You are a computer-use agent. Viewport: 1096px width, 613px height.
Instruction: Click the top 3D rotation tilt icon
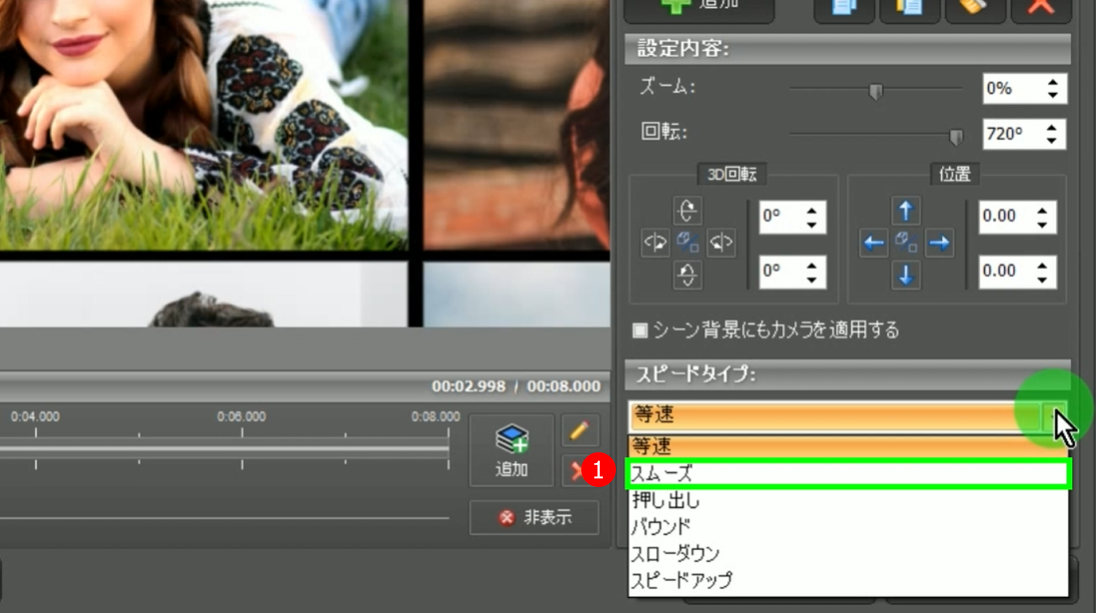point(687,210)
